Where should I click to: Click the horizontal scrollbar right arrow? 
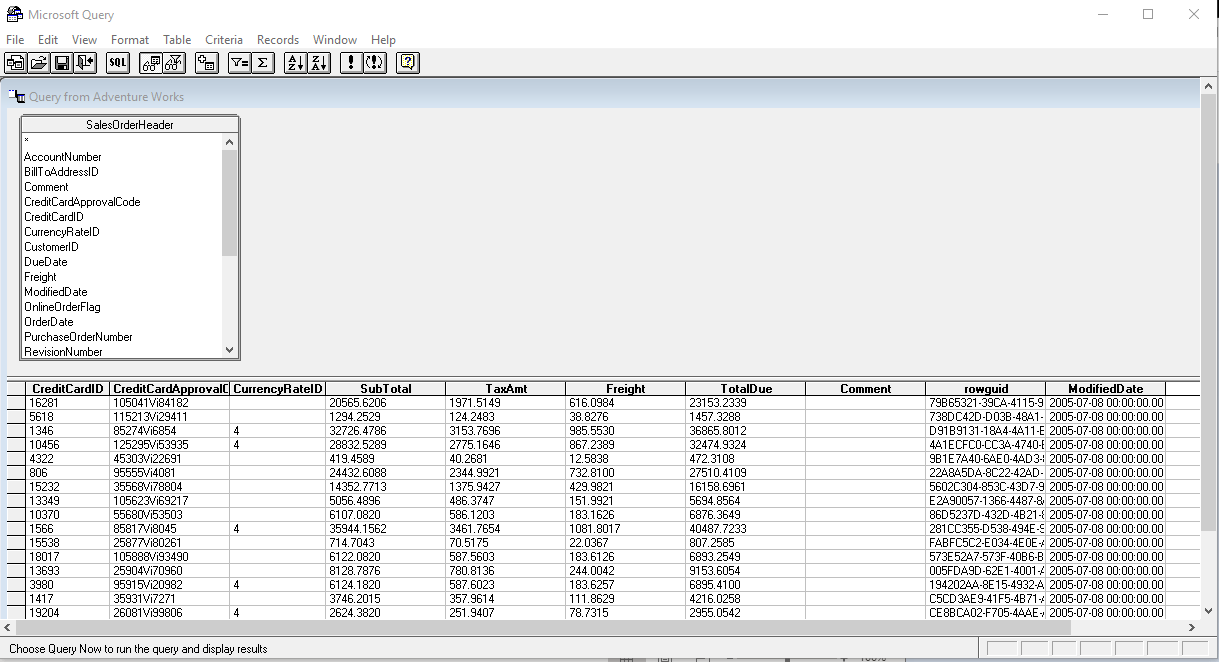1190,628
